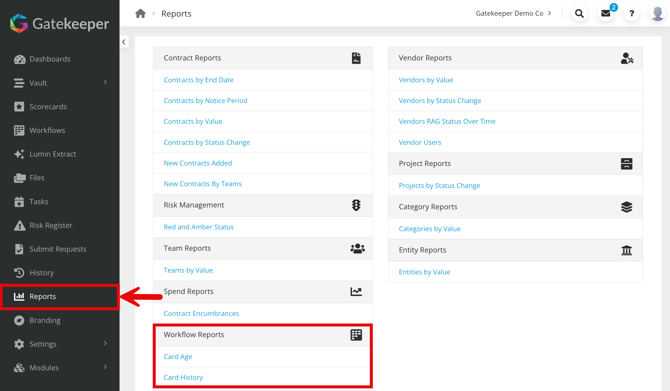Click the Tasks calendar icon
The width and height of the screenshot is (670, 391).
coord(19,202)
